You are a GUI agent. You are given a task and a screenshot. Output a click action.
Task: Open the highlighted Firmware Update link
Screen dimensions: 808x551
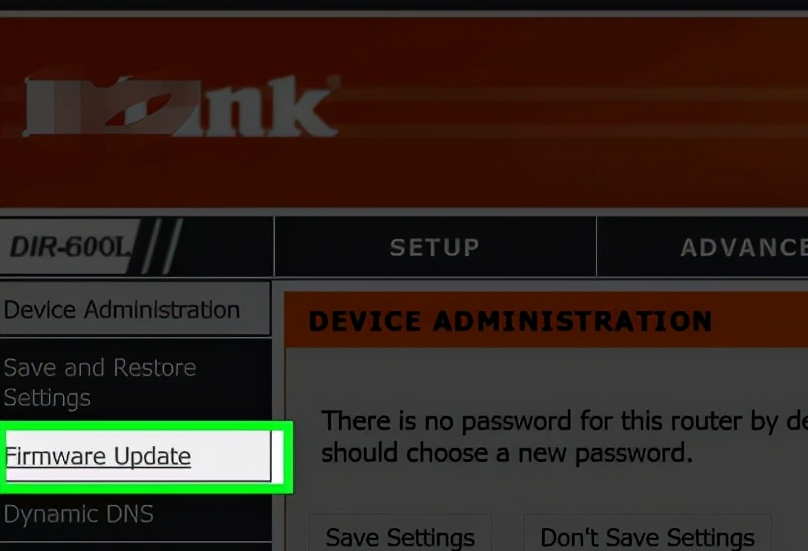pyautogui.click(x=98, y=457)
